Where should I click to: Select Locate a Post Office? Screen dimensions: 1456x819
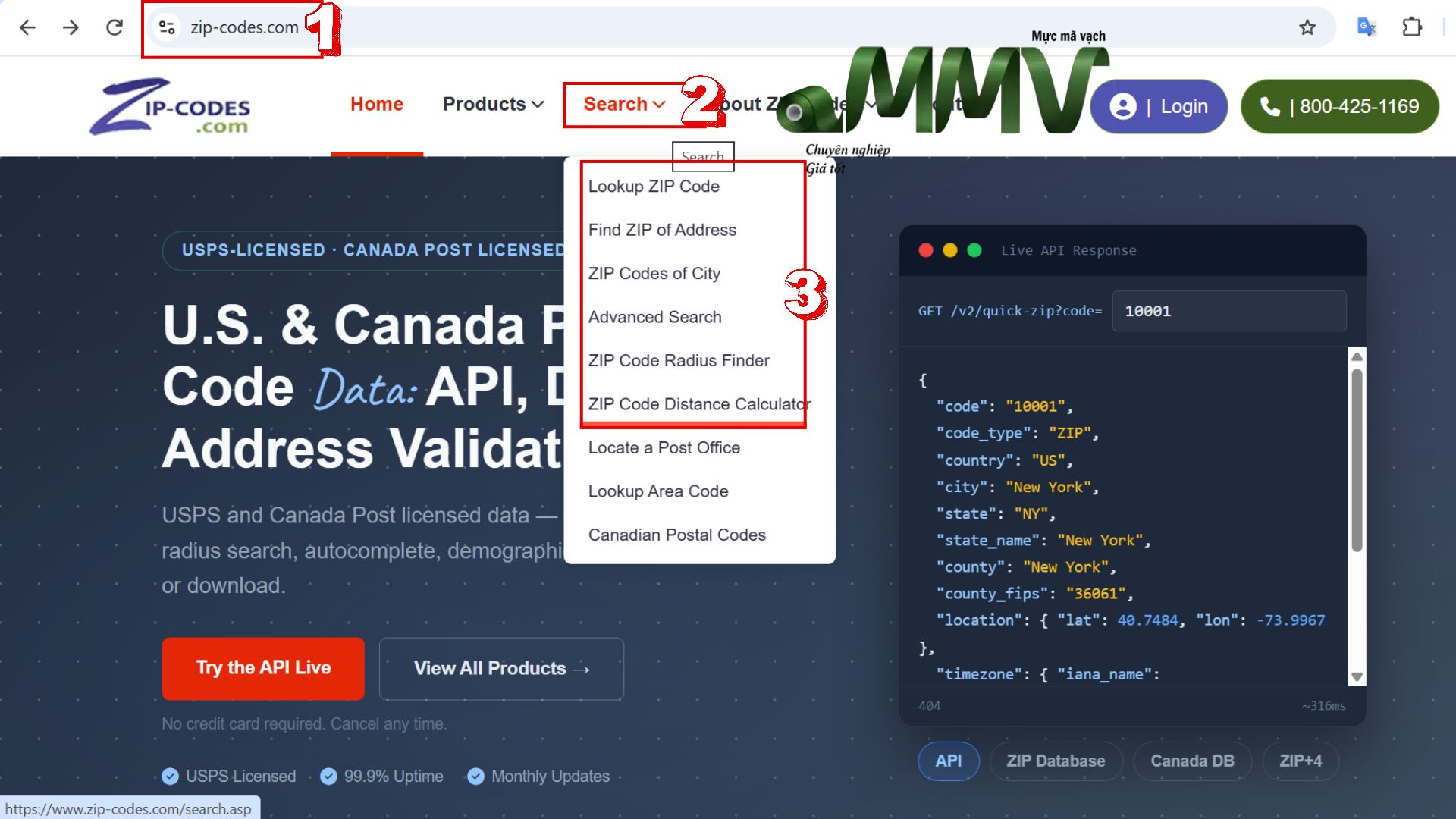click(664, 448)
